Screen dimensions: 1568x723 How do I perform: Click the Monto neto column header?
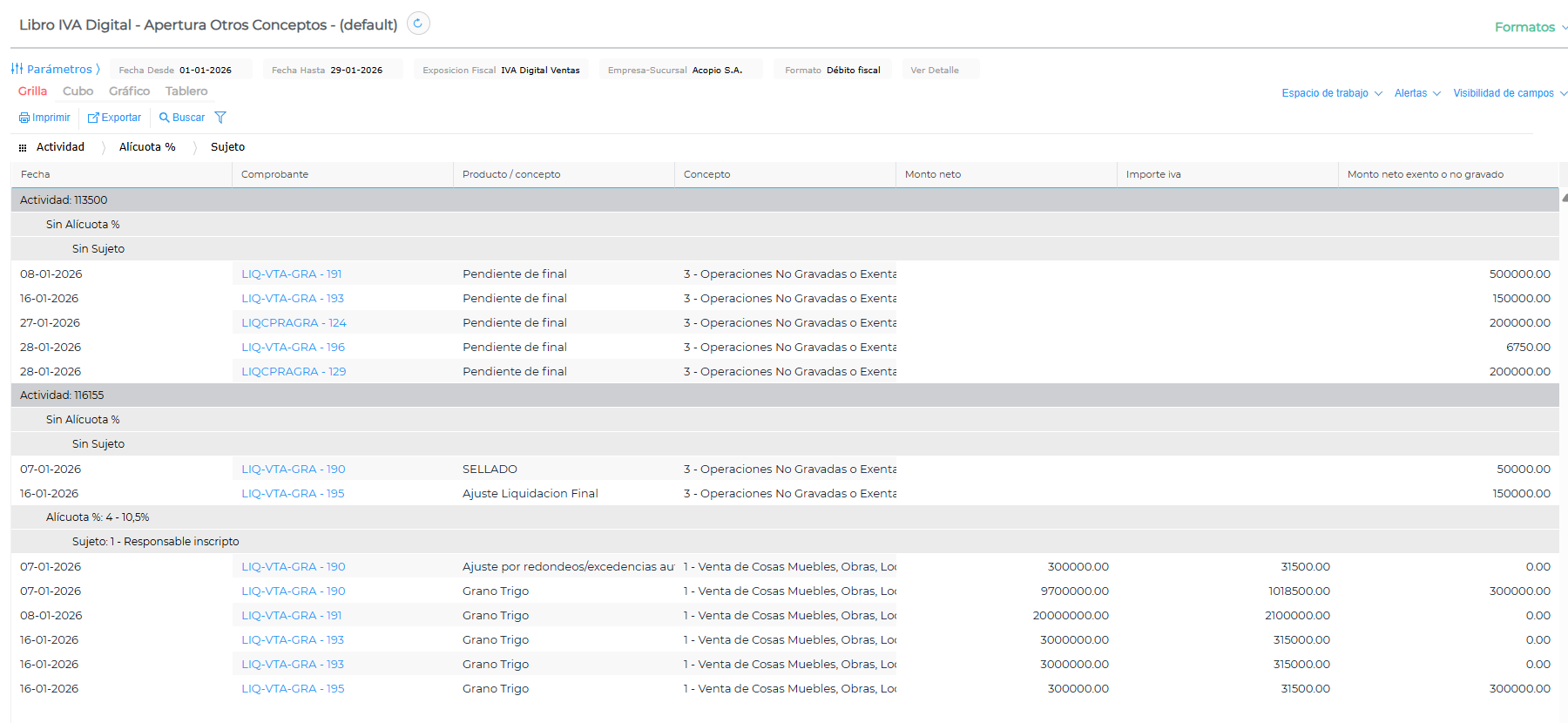click(x=933, y=174)
